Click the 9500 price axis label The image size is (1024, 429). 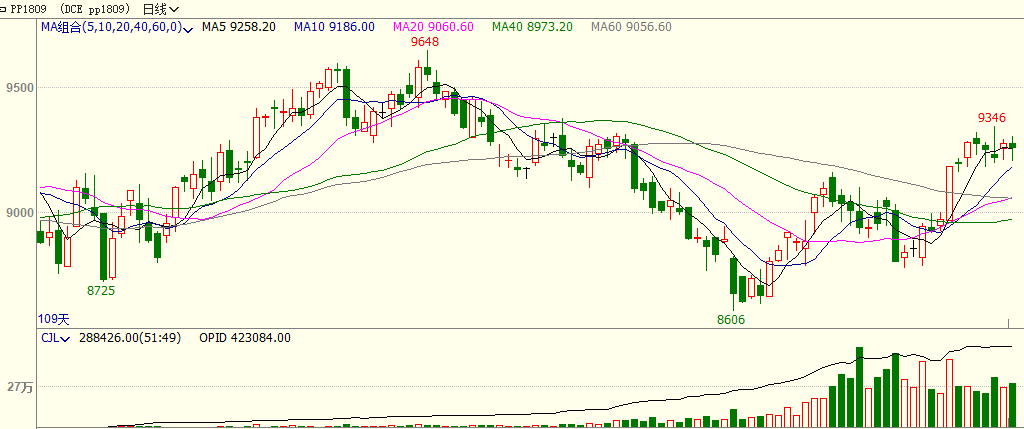click(x=19, y=88)
